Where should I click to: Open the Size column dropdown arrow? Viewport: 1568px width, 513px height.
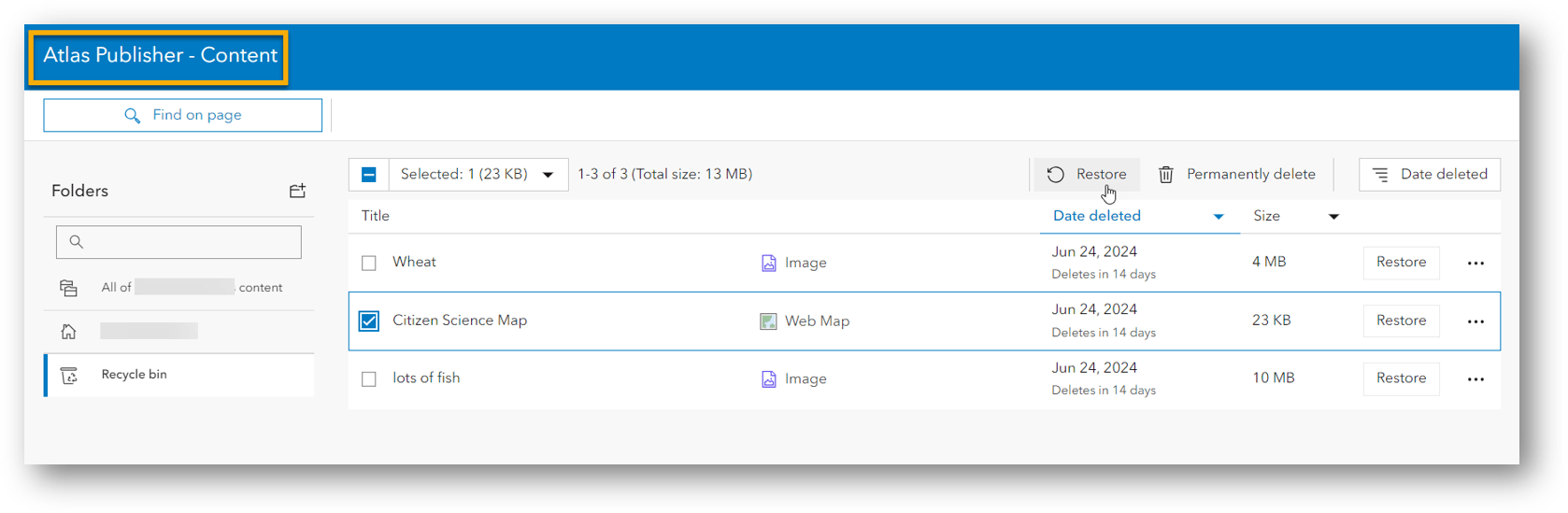point(1333,217)
